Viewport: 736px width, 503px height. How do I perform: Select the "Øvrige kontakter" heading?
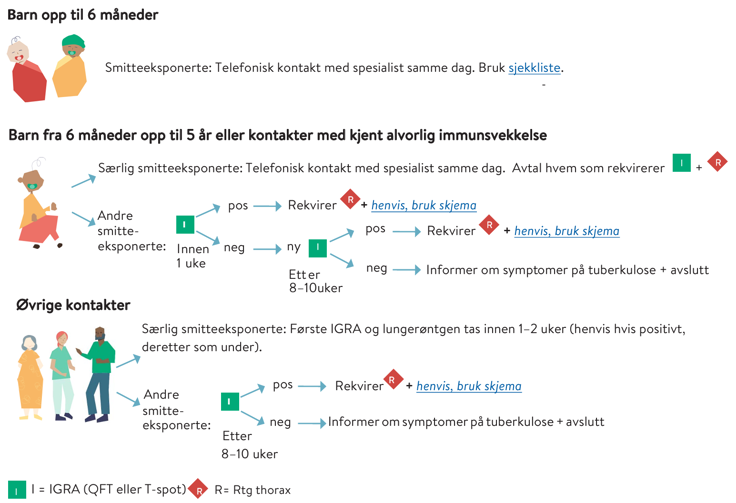pyautogui.click(x=73, y=304)
